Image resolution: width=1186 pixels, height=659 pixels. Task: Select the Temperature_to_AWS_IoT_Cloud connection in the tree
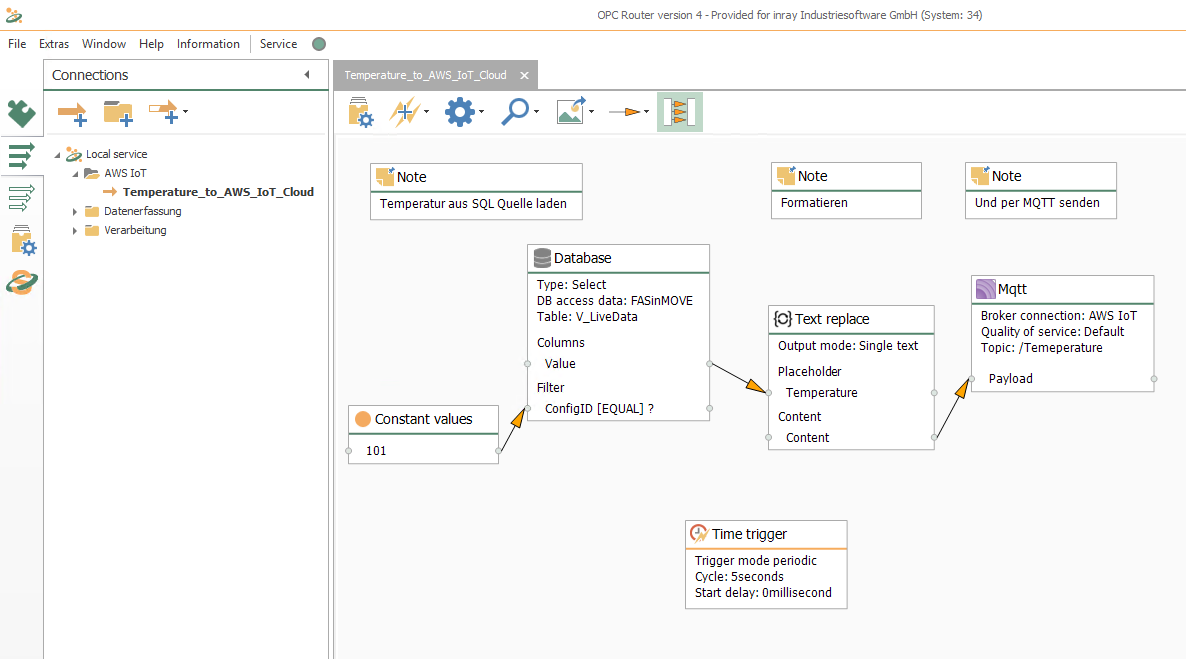213,191
